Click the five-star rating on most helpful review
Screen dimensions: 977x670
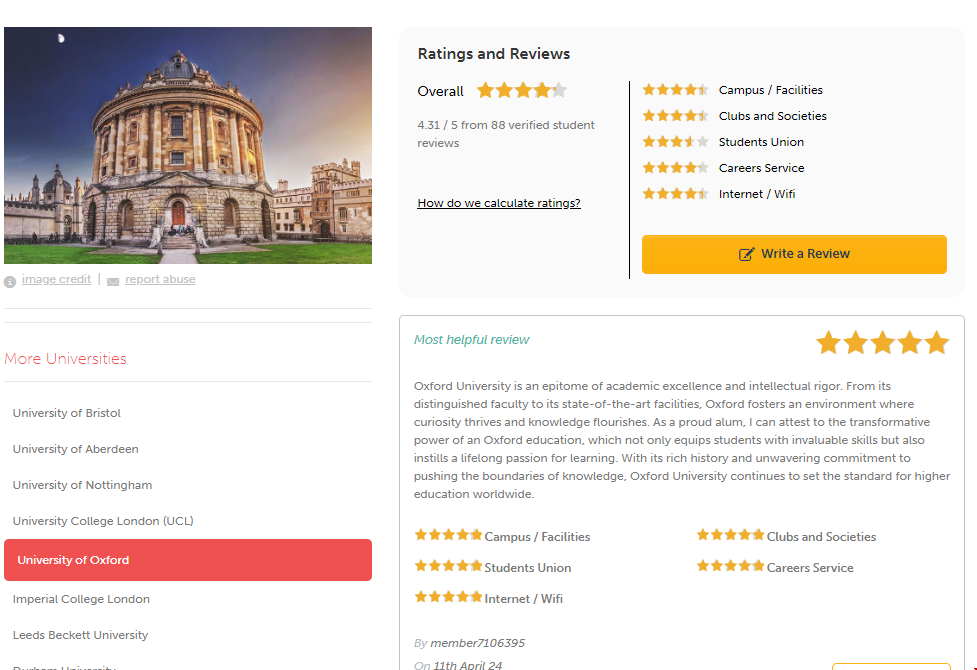(x=882, y=343)
